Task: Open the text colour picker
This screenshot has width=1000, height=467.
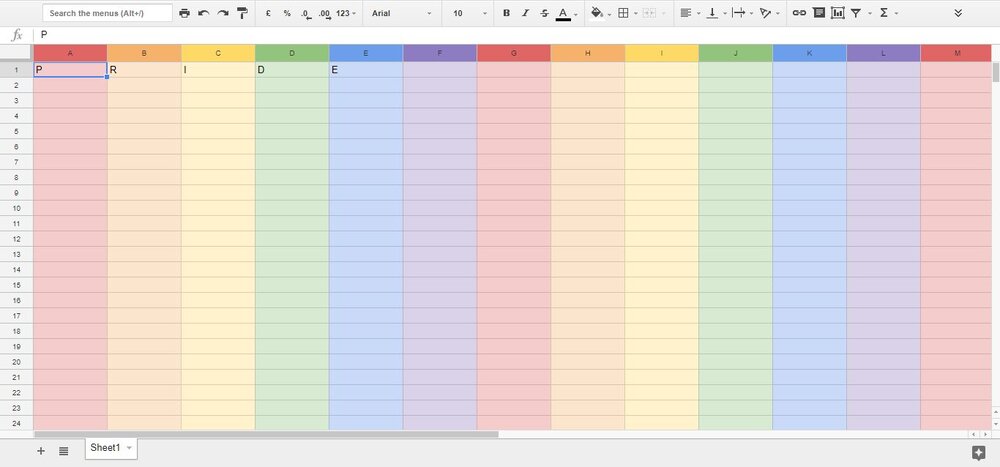Action: [x=563, y=13]
